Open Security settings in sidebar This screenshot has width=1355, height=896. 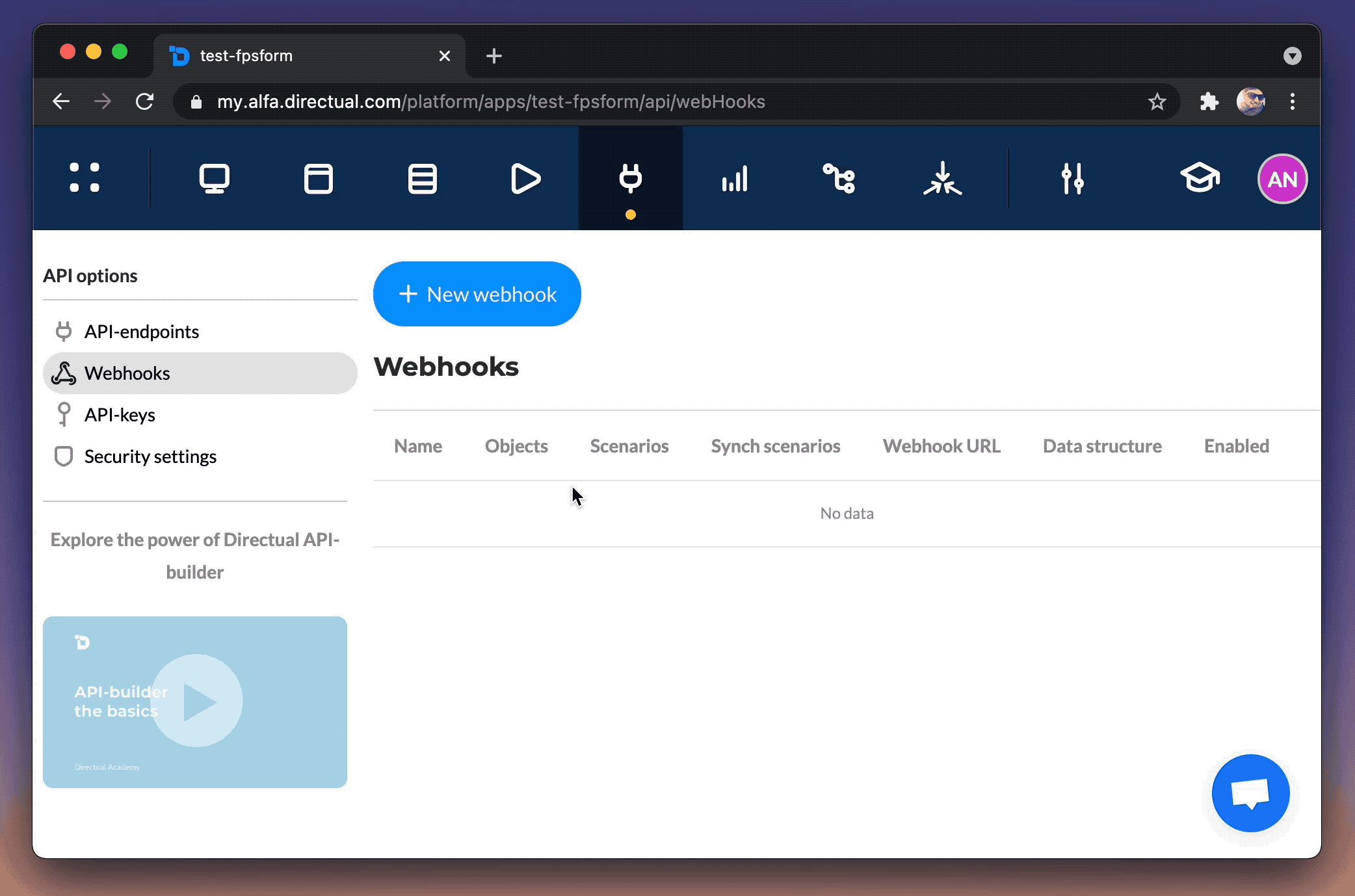click(x=150, y=456)
